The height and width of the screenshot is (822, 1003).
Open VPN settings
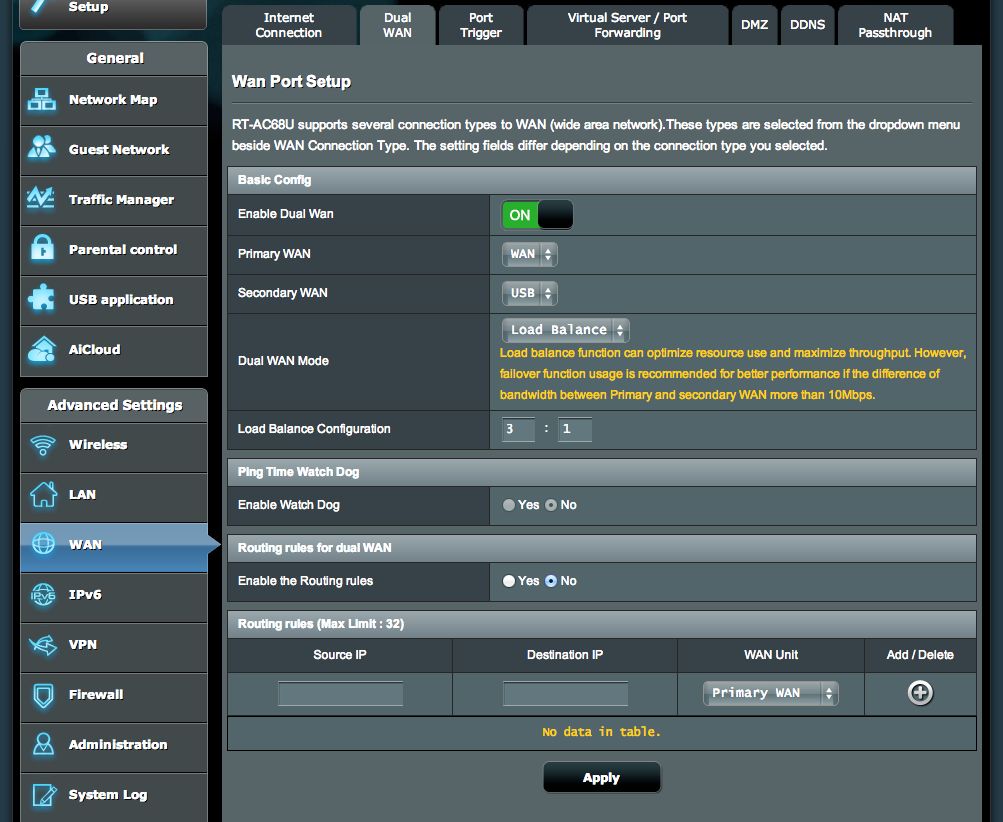tap(114, 647)
